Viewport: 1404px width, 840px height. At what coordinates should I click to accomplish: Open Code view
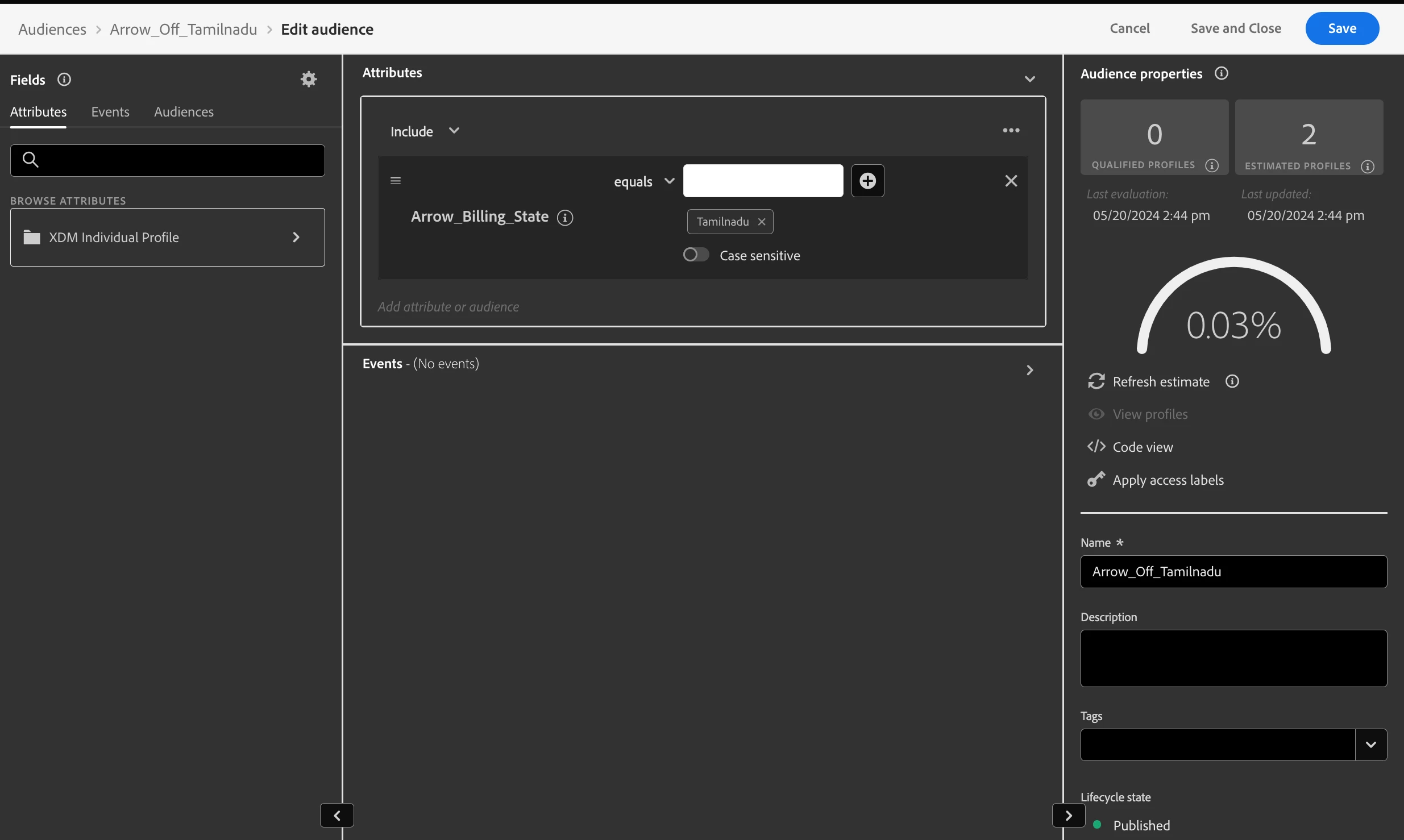[1142, 447]
